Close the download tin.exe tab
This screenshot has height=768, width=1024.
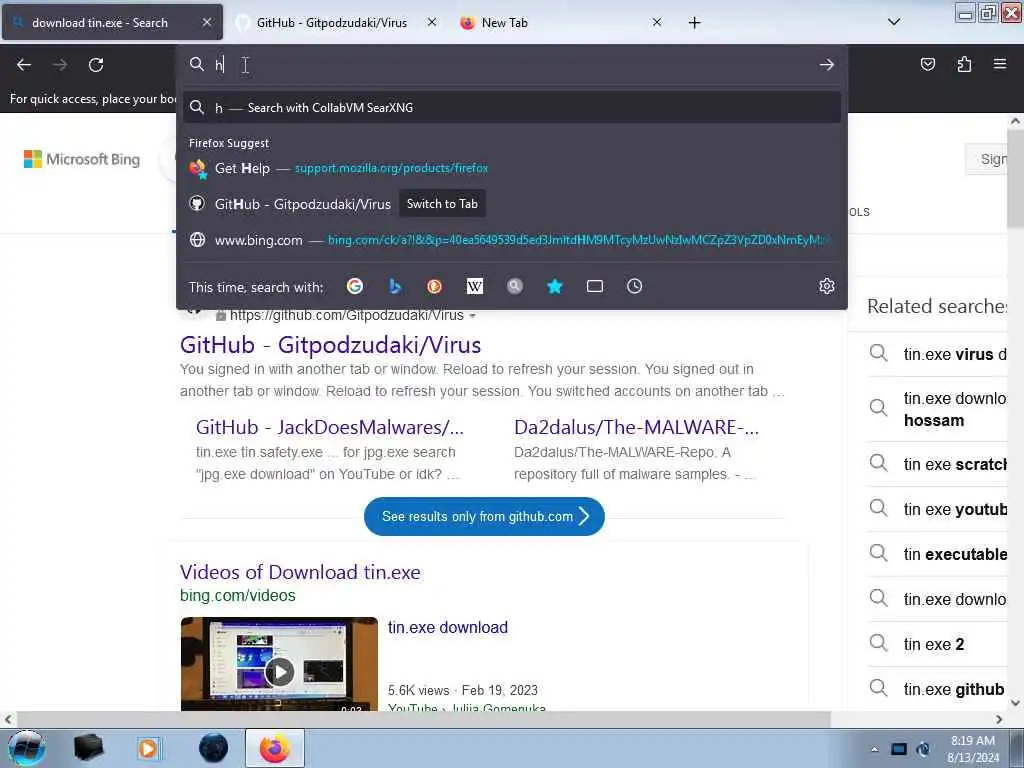(x=206, y=22)
